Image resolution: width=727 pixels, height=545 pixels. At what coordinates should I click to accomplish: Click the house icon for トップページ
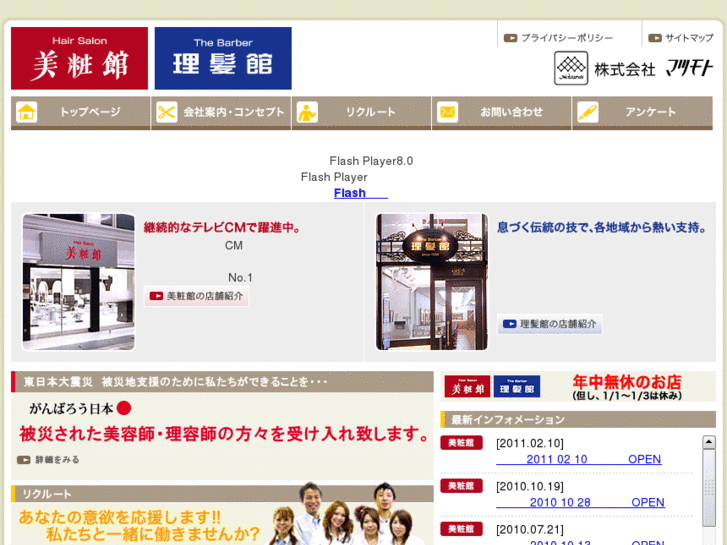point(26,112)
